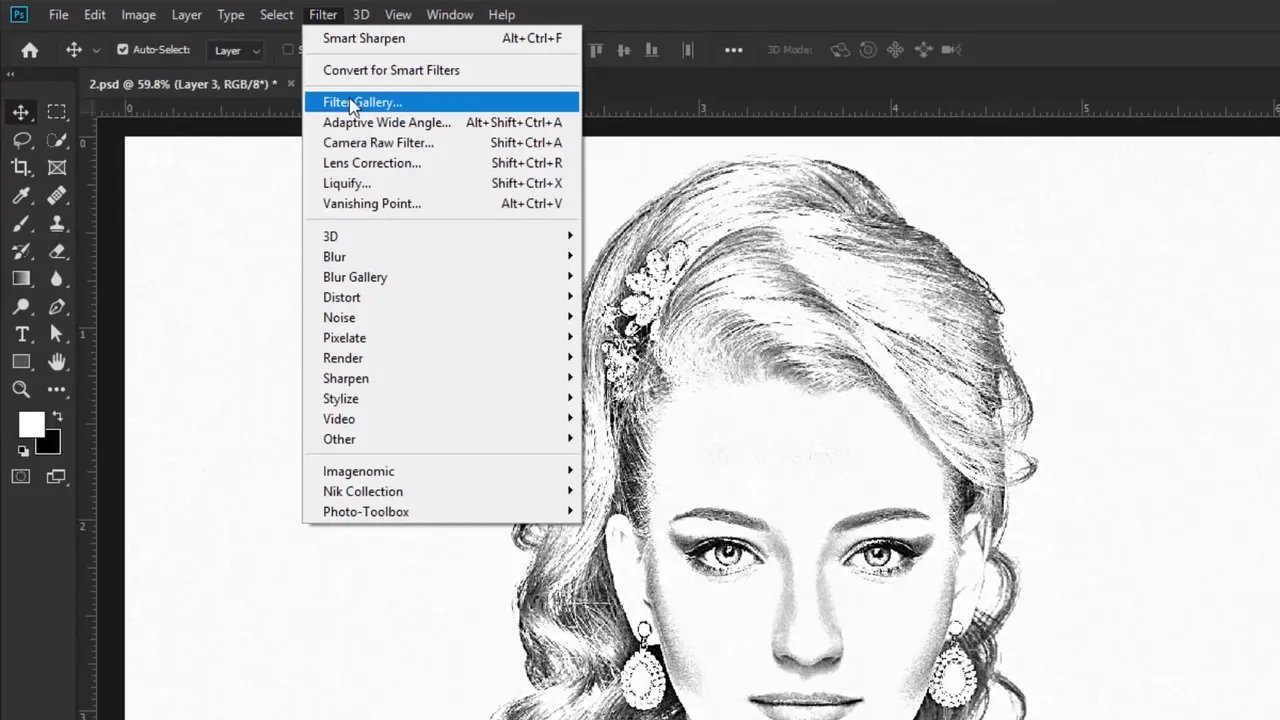Open the align options ellipsis
Image resolution: width=1280 pixels, height=720 pixels.
[x=733, y=50]
